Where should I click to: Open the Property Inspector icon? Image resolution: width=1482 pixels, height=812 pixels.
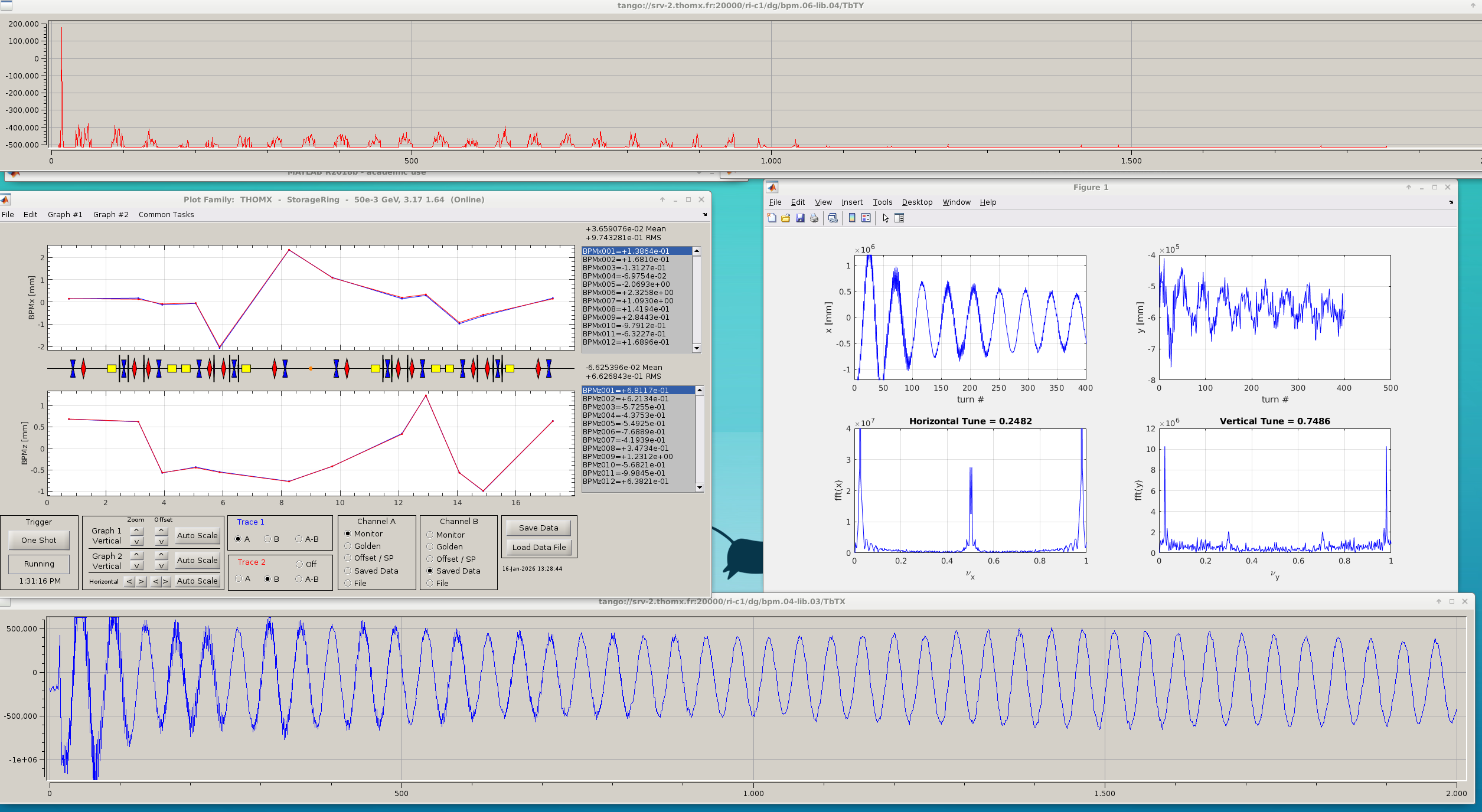point(899,218)
